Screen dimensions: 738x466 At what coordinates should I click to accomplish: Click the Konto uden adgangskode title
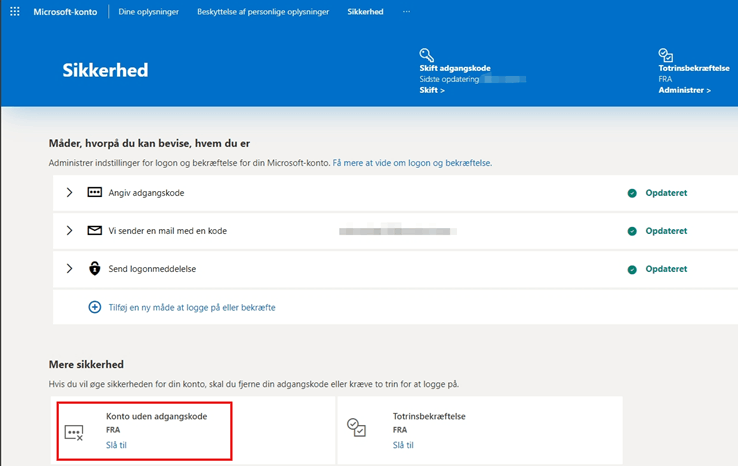(x=156, y=416)
